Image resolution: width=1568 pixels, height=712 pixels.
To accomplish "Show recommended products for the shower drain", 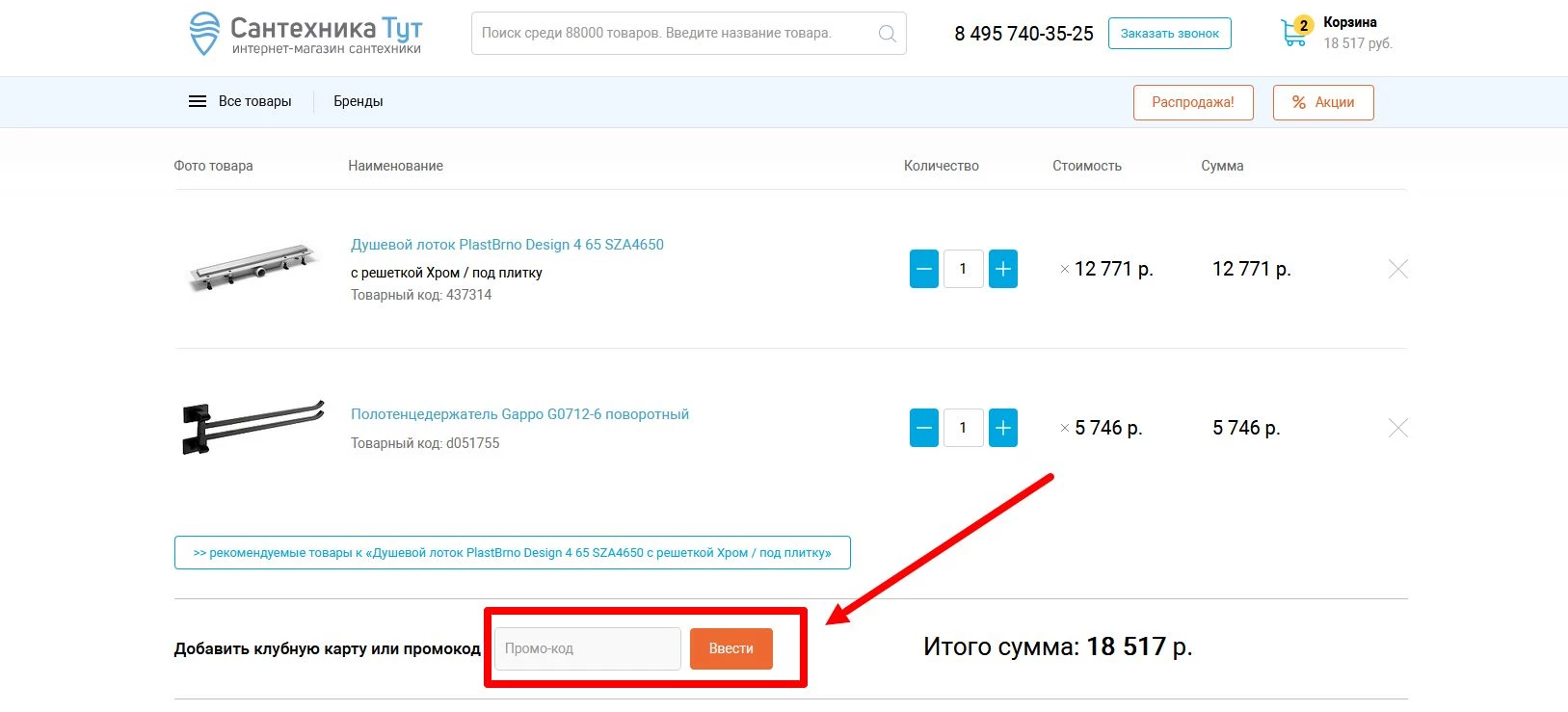I will (512, 553).
